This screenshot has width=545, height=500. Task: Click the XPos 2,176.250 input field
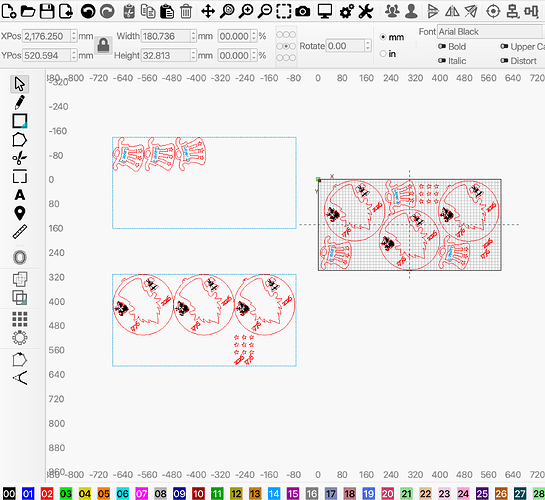pos(47,36)
